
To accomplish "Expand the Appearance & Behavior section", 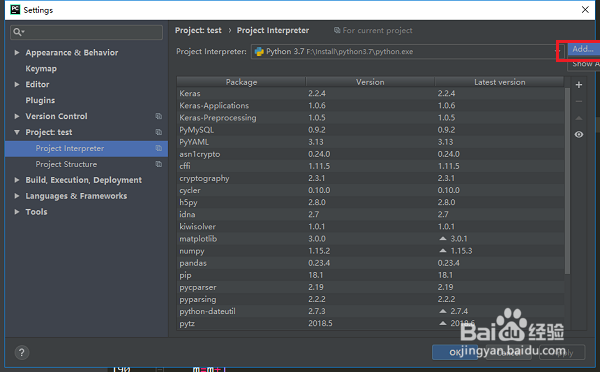I will tap(17, 52).
